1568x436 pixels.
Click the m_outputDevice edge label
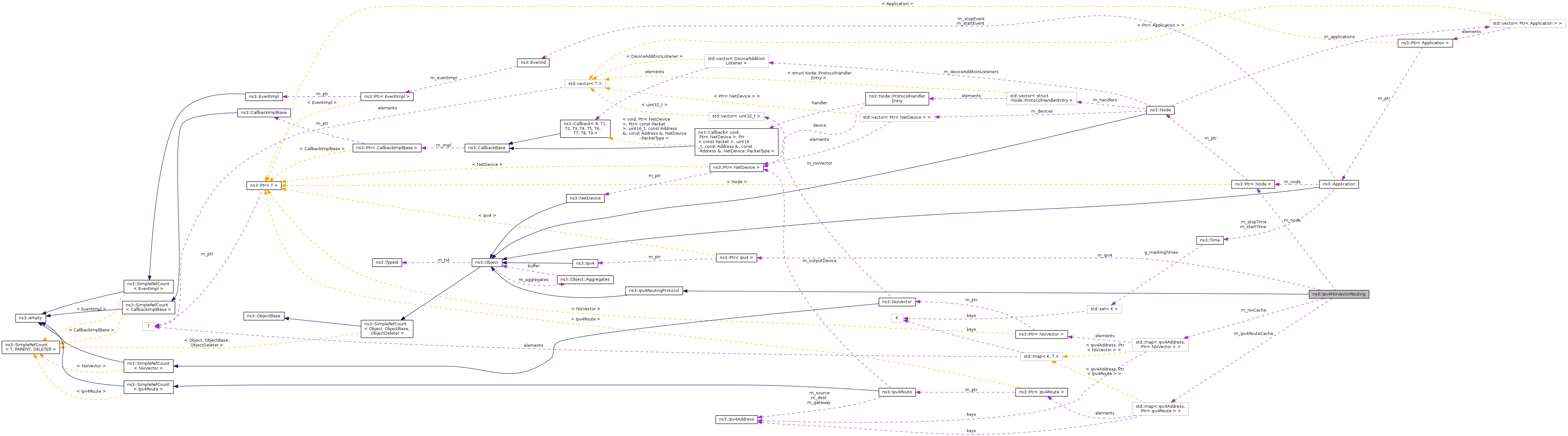819,261
